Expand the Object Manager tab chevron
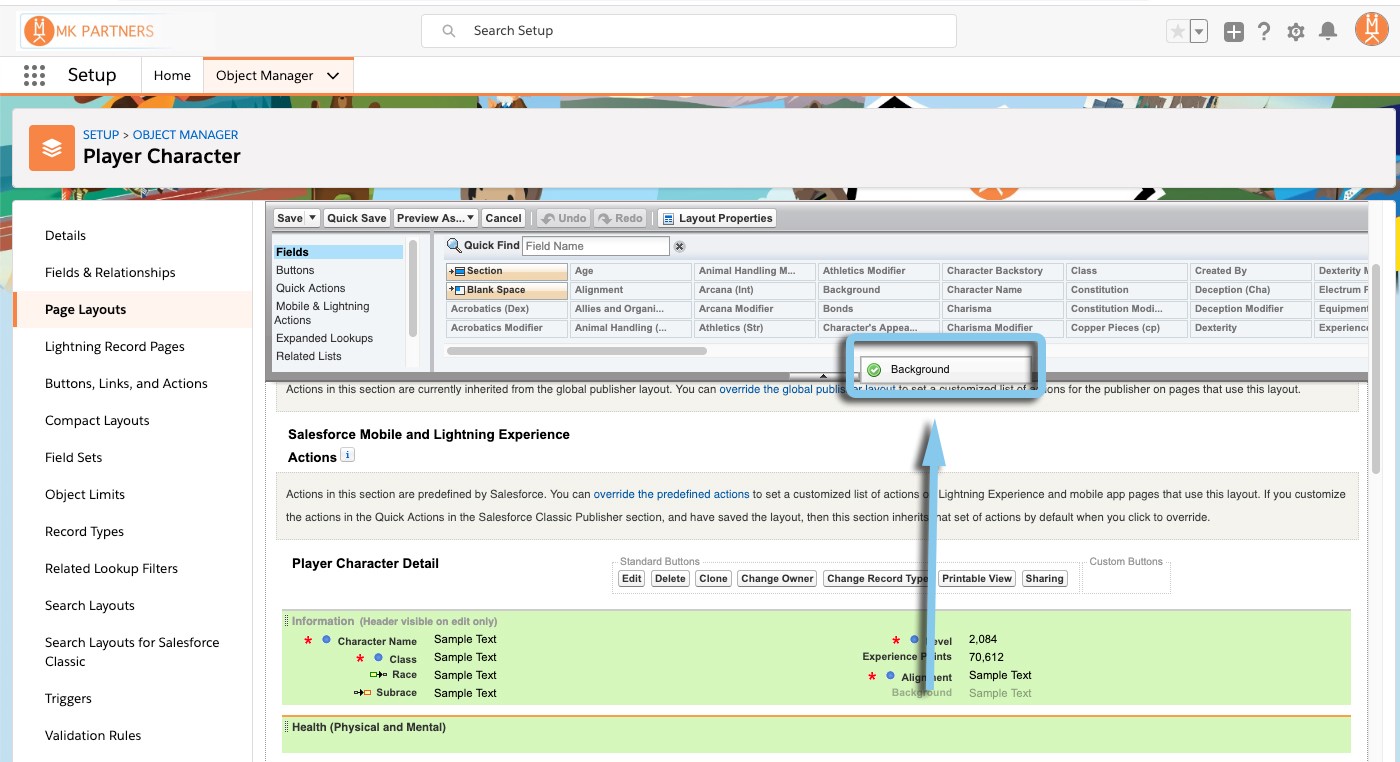The width and height of the screenshot is (1400, 762). pyautogui.click(x=334, y=75)
